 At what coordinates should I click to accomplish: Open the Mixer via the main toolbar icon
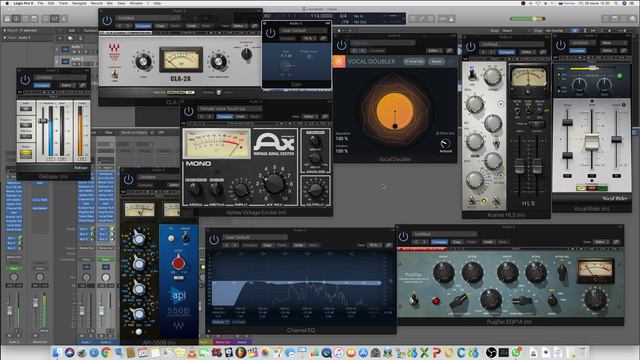[x=55, y=19]
